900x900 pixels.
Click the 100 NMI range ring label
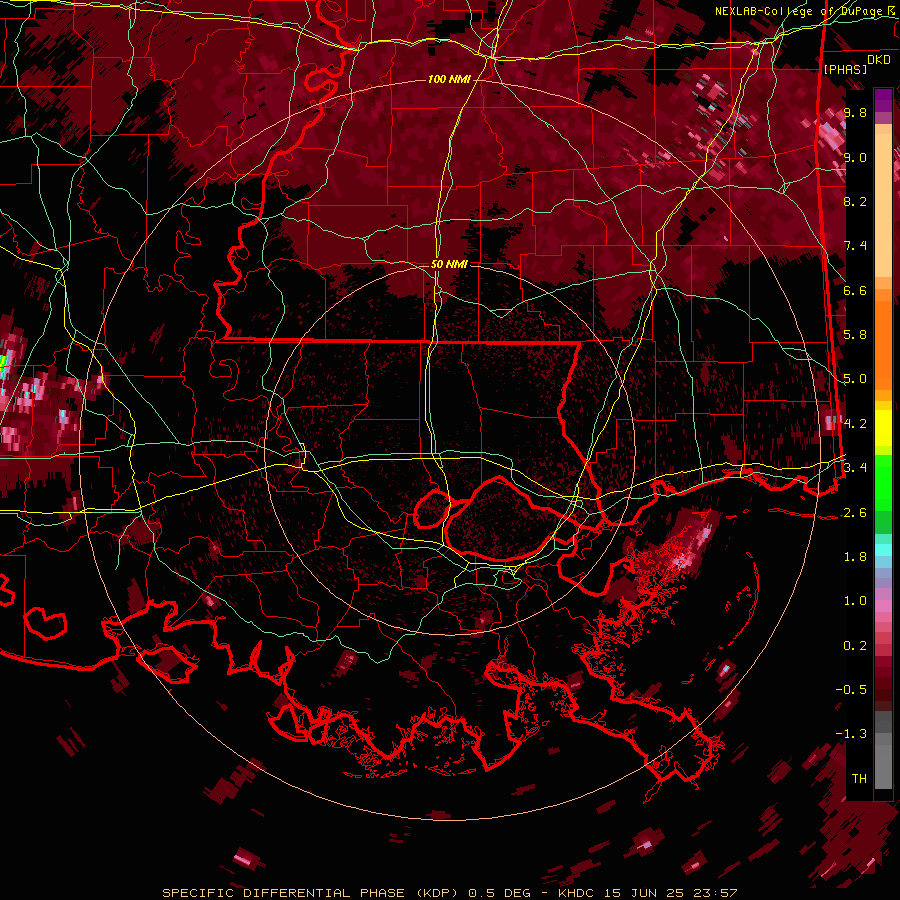(x=449, y=79)
